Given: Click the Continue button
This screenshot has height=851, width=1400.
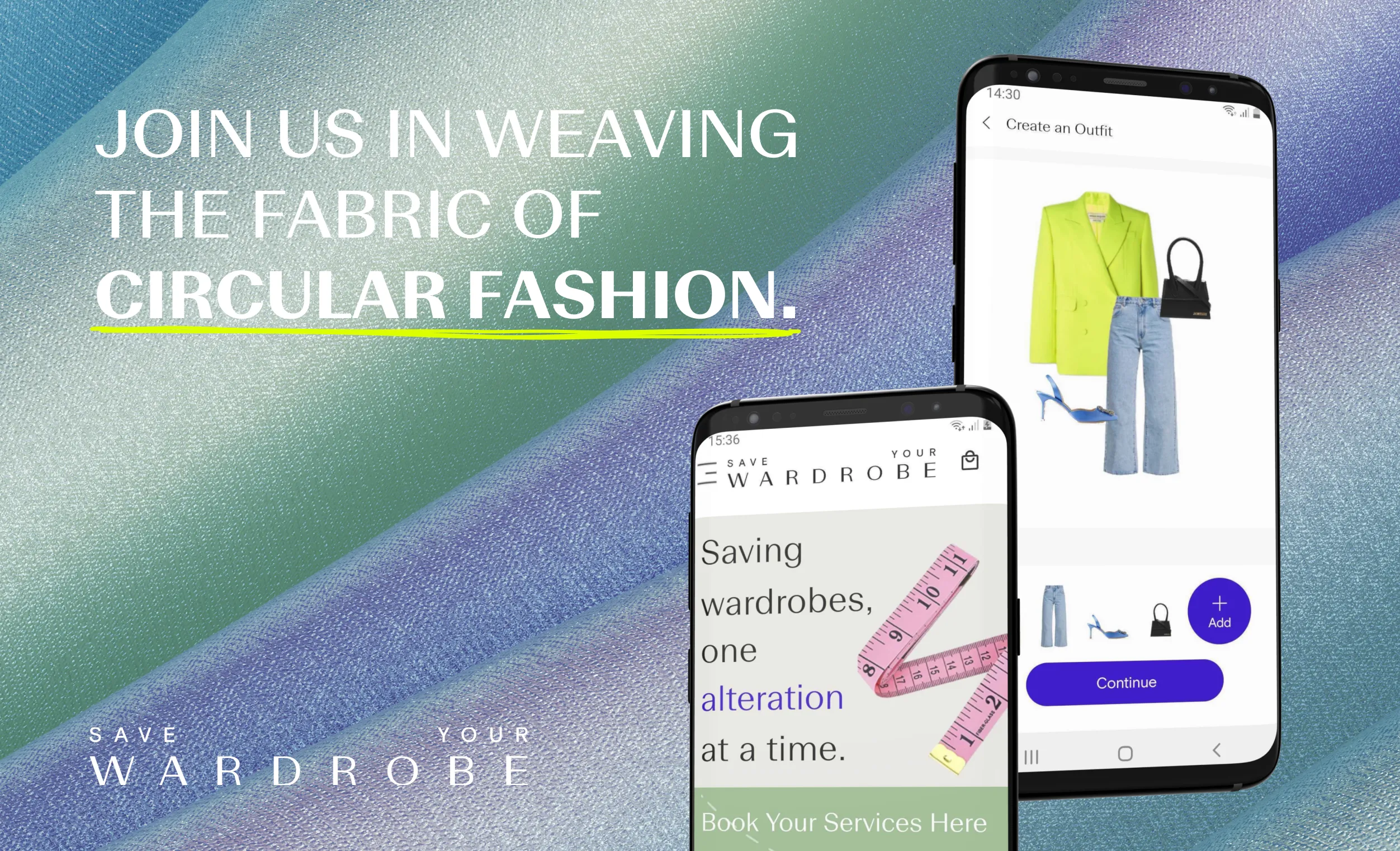Looking at the screenshot, I should (x=1127, y=683).
